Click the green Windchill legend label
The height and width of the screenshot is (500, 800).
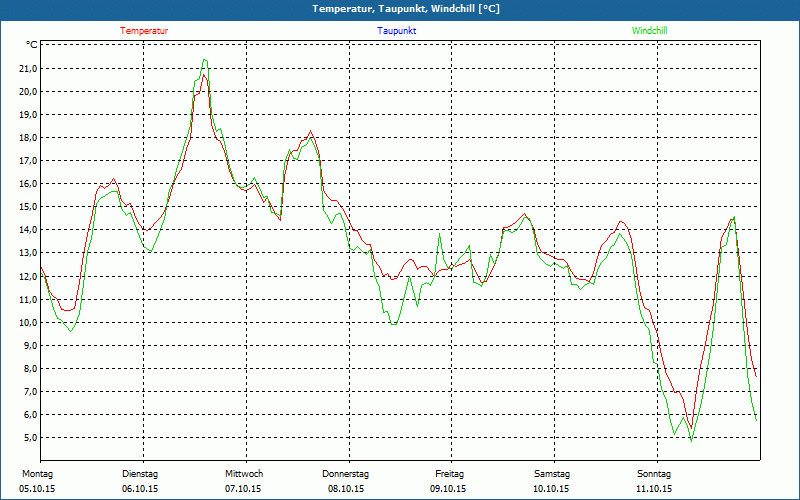649,31
